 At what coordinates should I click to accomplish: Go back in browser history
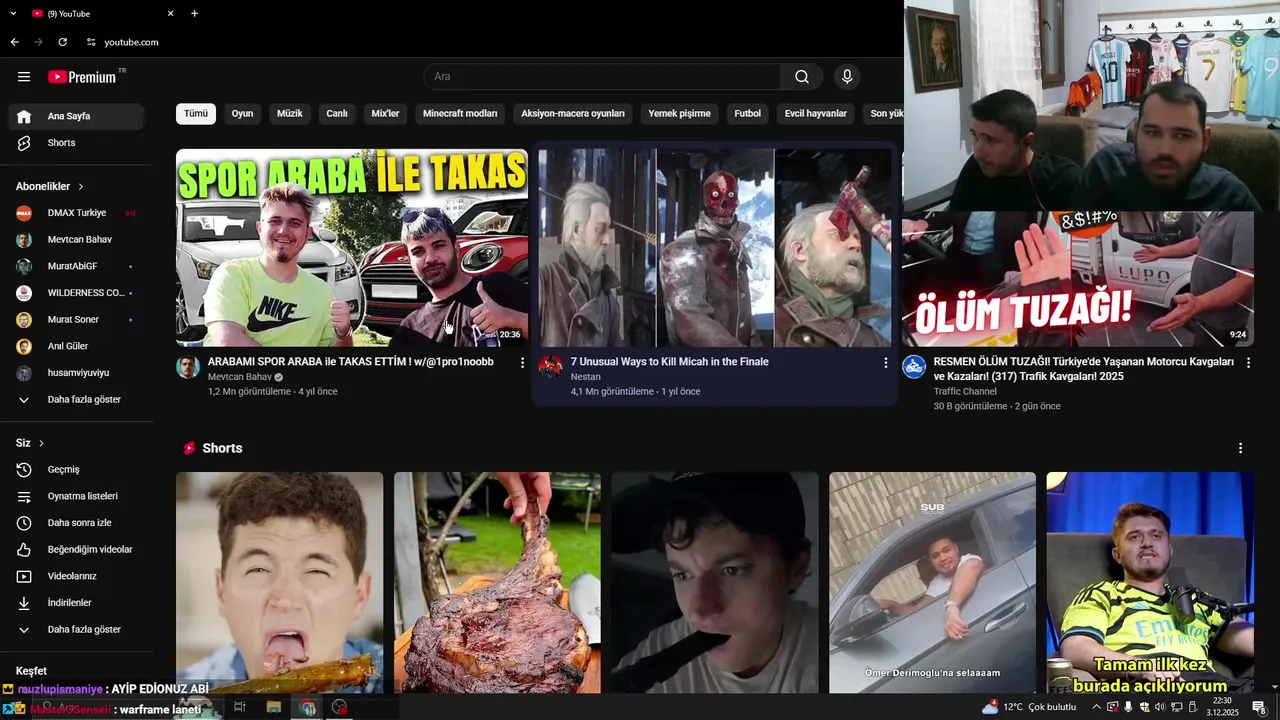point(14,42)
